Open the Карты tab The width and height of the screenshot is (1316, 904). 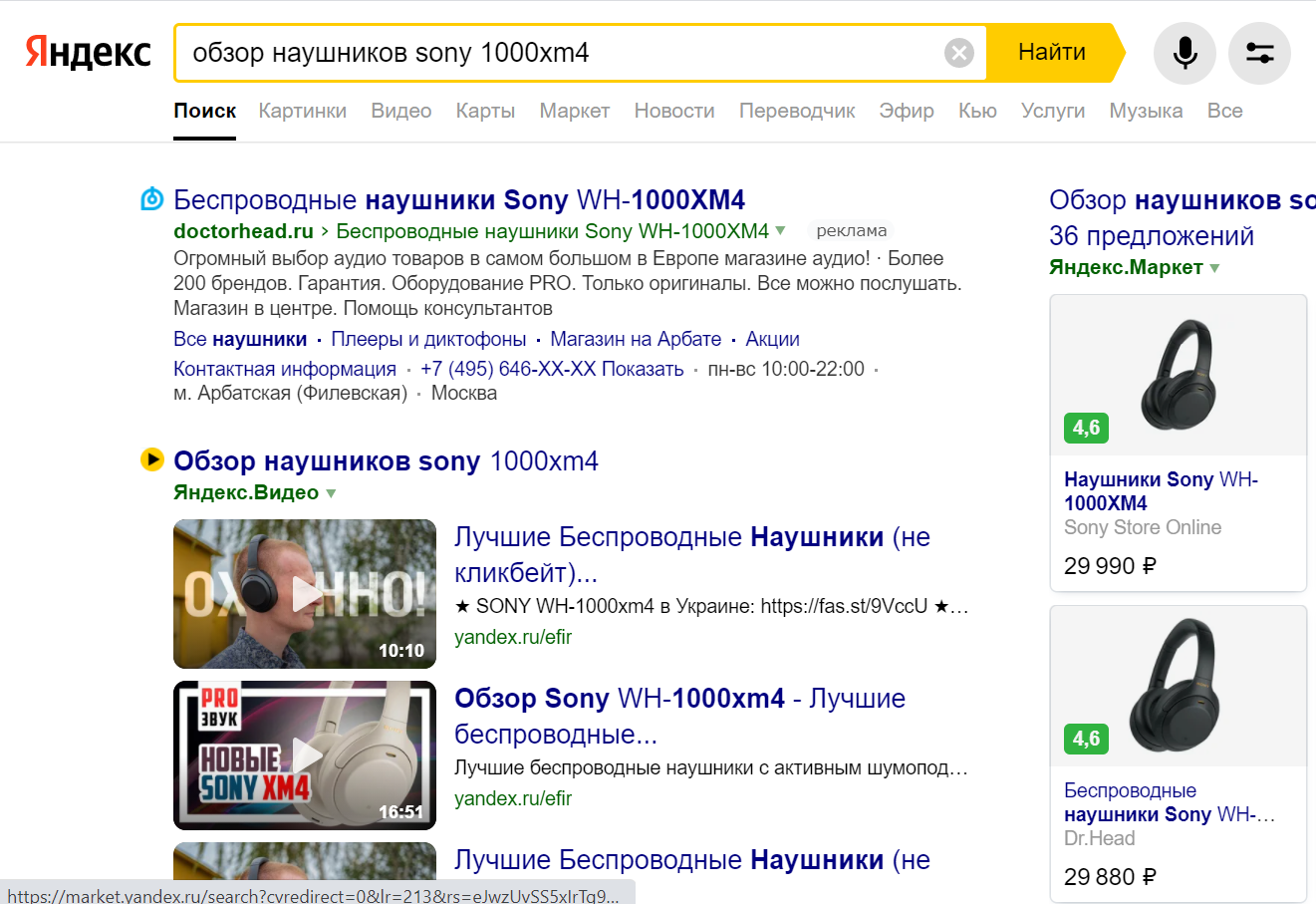(485, 111)
